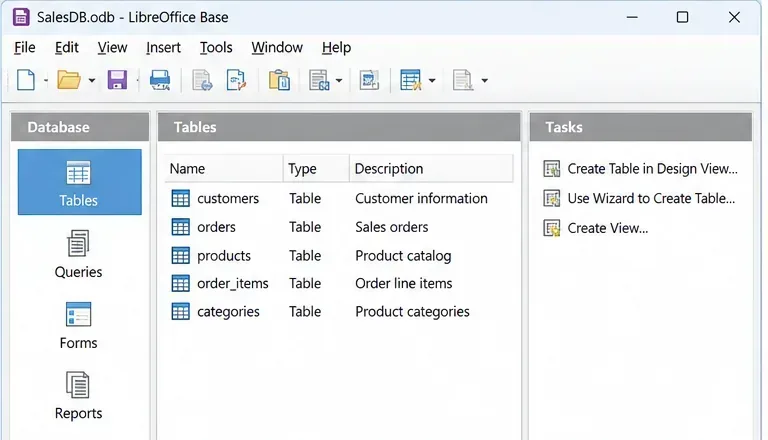Minimize the LibreOffice Base window
The width and height of the screenshot is (768, 440).
pos(632,17)
